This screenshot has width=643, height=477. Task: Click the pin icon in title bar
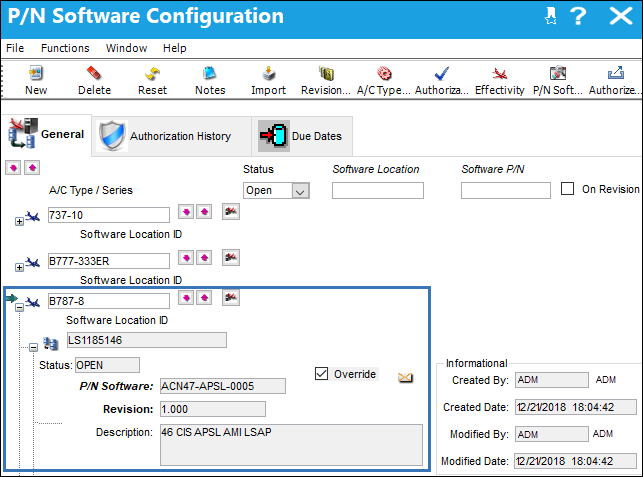pyautogui.click(x=550, y=16)
